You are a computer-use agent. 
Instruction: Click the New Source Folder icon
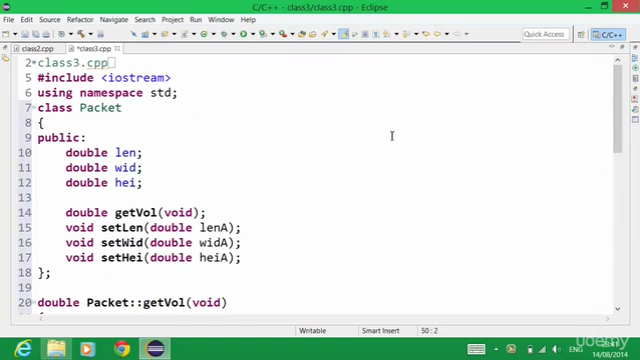[x=165, y=34]
